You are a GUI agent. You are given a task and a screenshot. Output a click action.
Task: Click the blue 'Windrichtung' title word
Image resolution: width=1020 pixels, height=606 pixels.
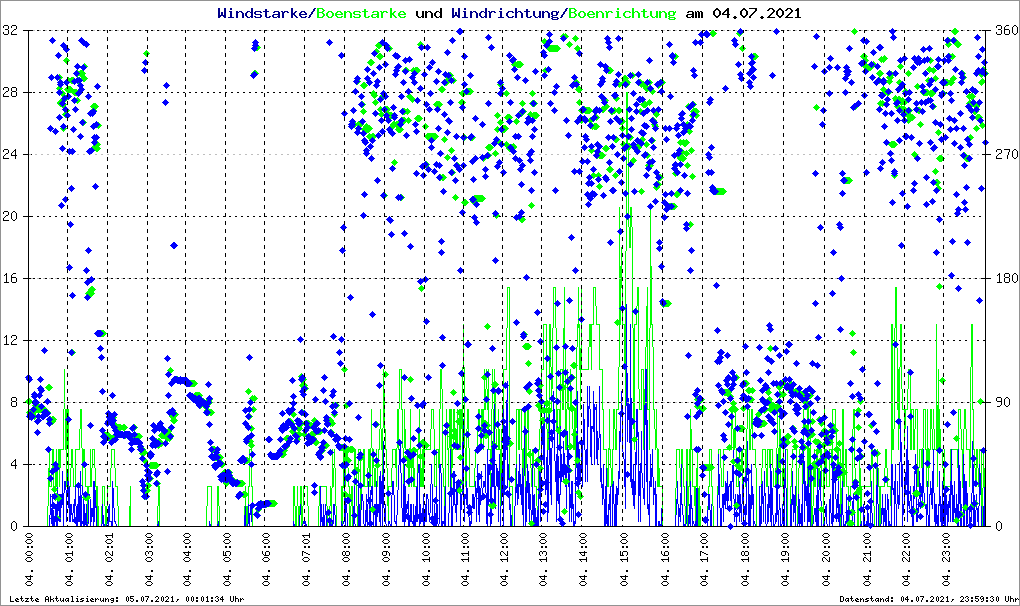507,13
